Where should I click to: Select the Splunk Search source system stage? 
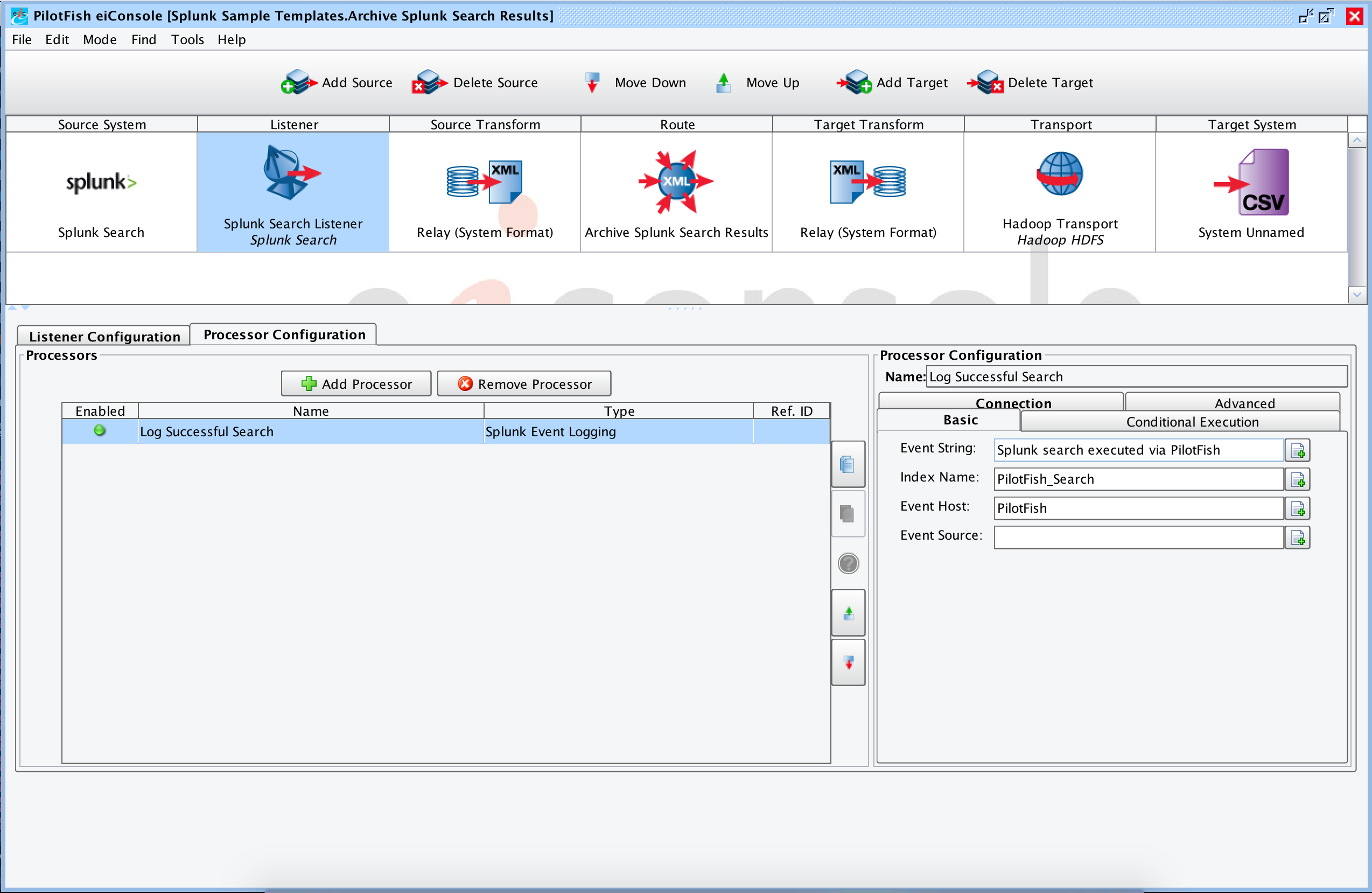[101, 192]
